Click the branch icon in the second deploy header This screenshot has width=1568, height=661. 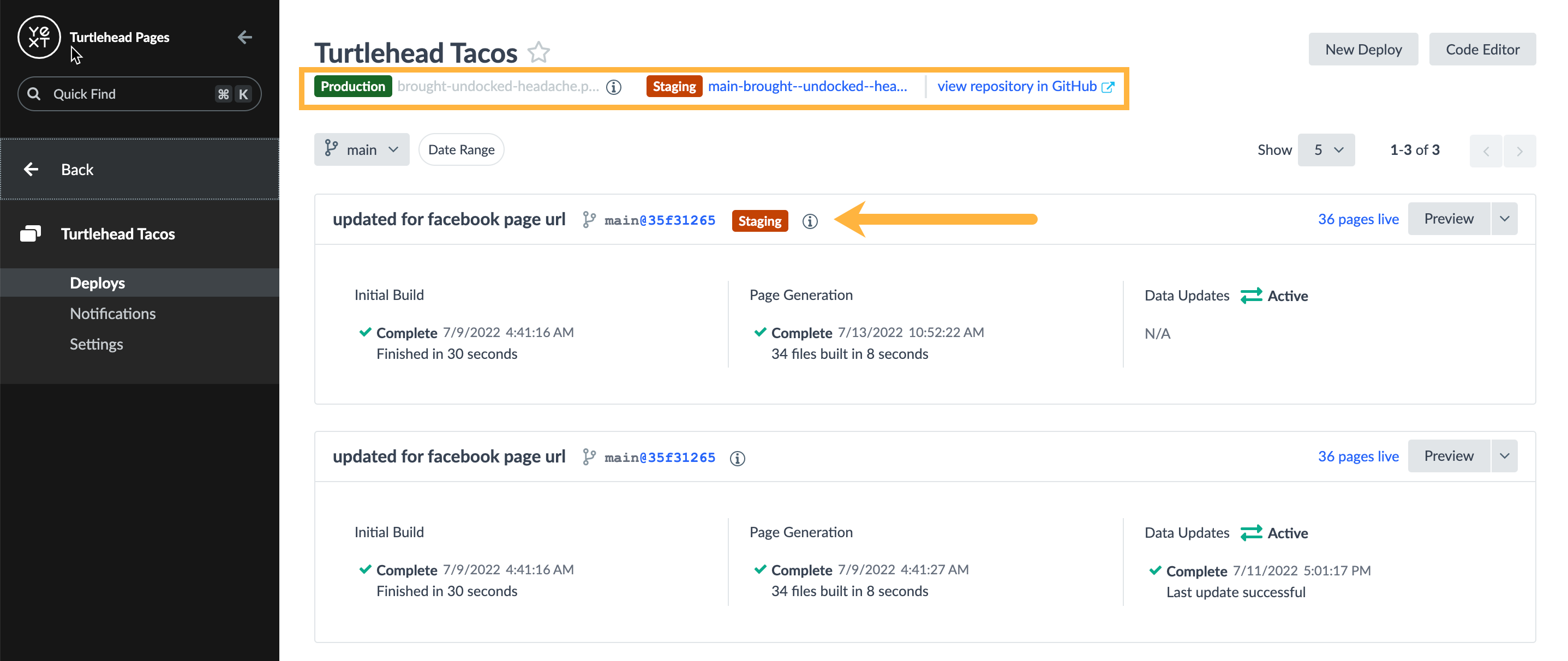click(x=589, y=457)
